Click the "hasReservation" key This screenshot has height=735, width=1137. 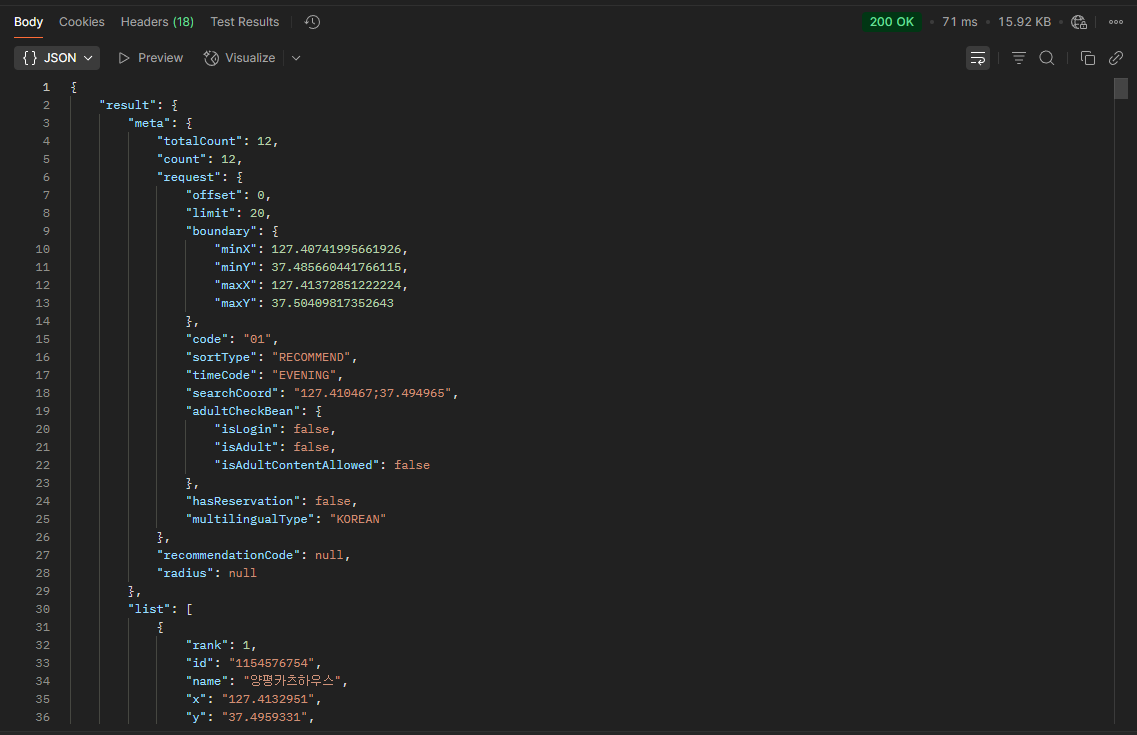243,501
